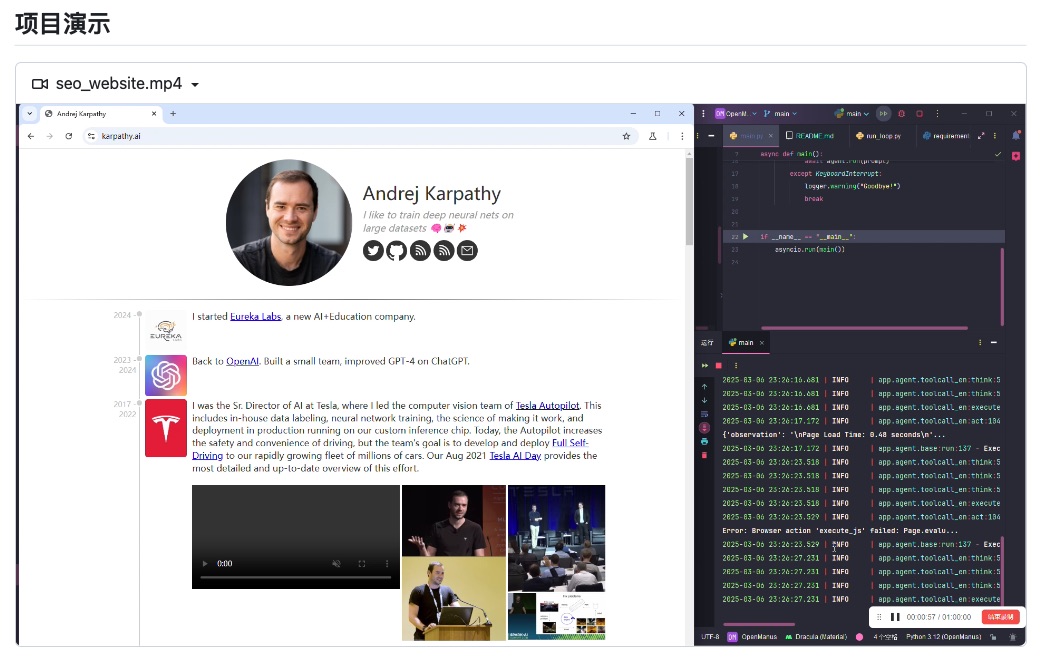Click the run gutter arrow on line 22

745,237
